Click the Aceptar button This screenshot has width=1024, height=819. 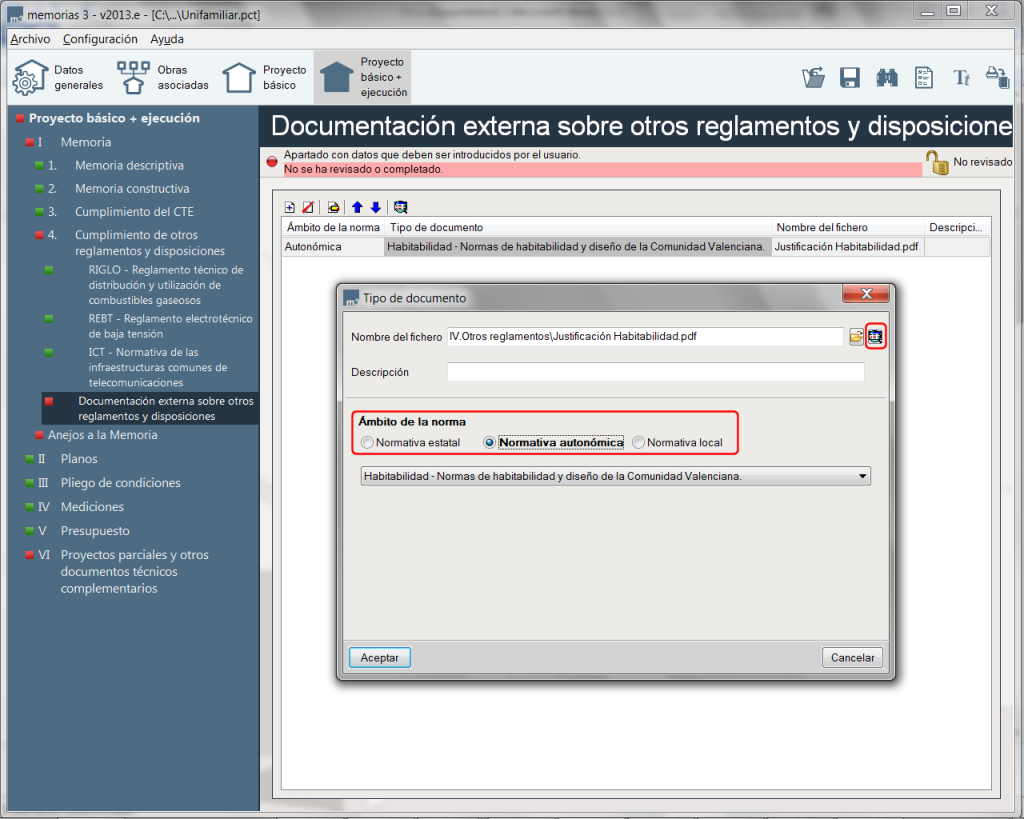tap(379, 658)
